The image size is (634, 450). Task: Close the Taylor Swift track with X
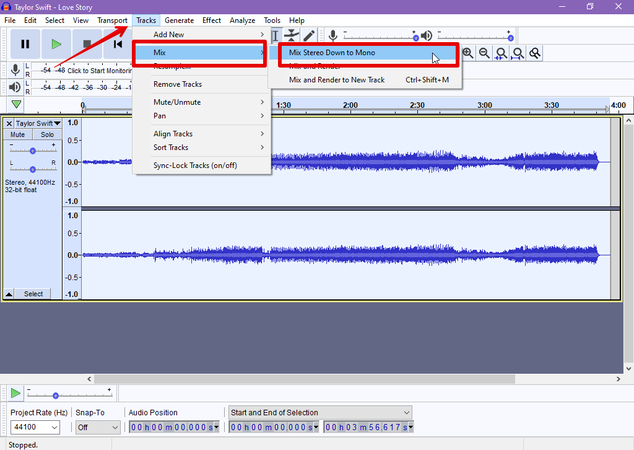click(9, 123)
